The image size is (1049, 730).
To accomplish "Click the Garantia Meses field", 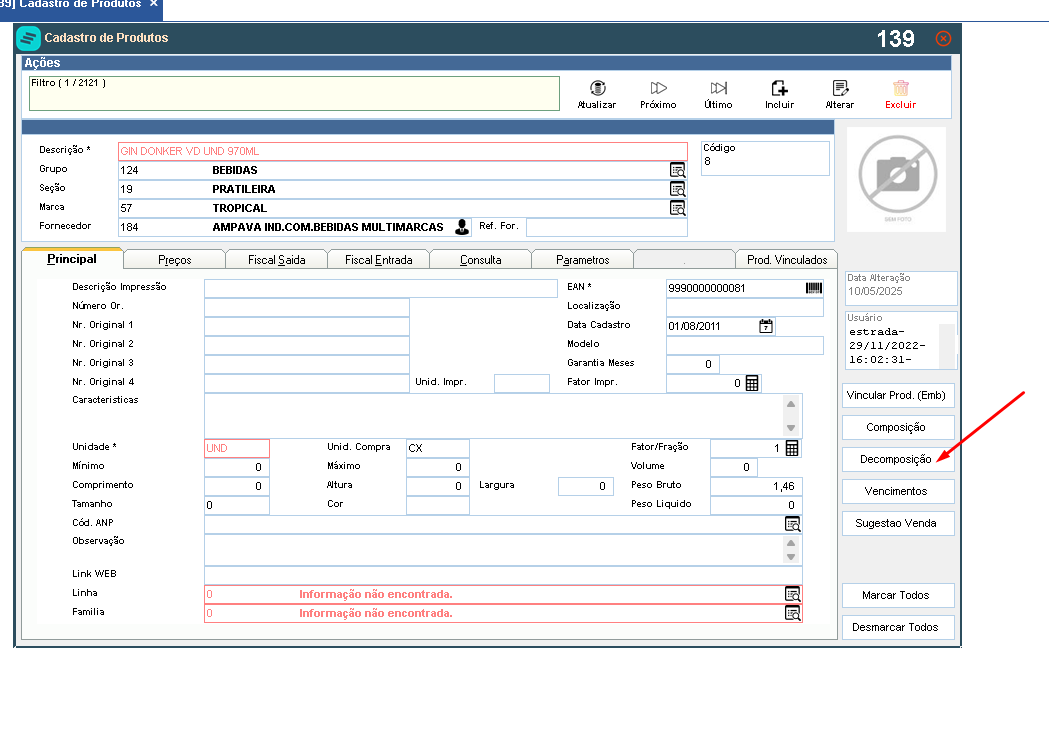I will pyautogui.click(x=692, y=364).
